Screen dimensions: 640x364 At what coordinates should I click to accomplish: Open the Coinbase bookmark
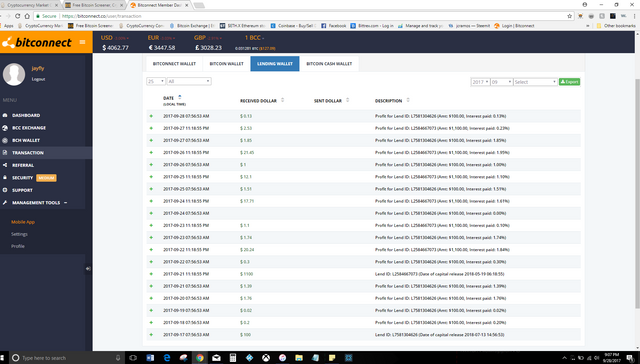tap(293, 26)
